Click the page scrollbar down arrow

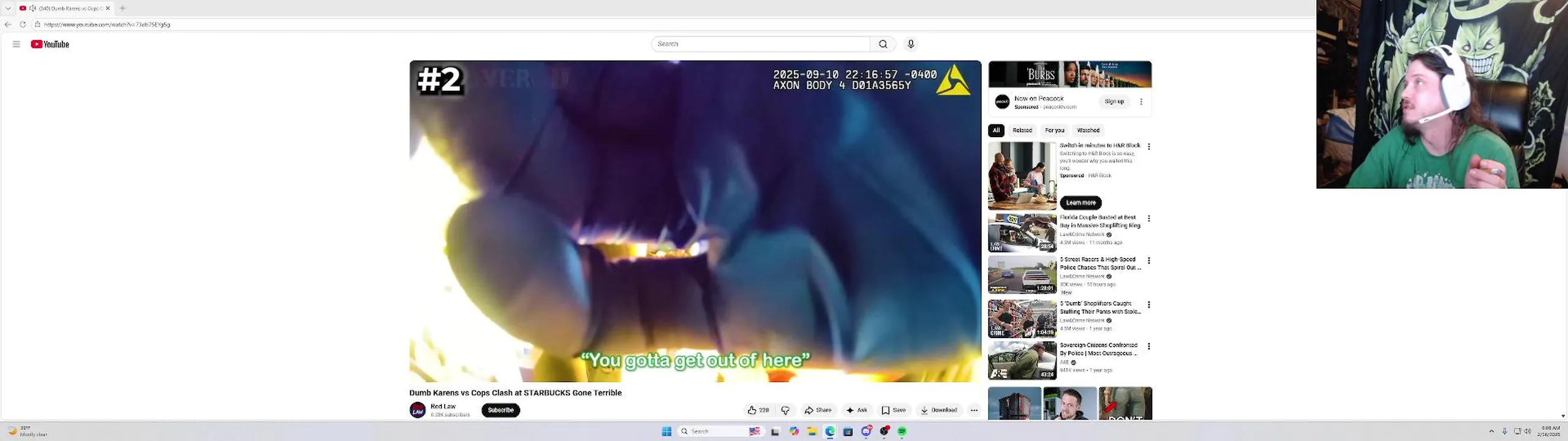1563,416
